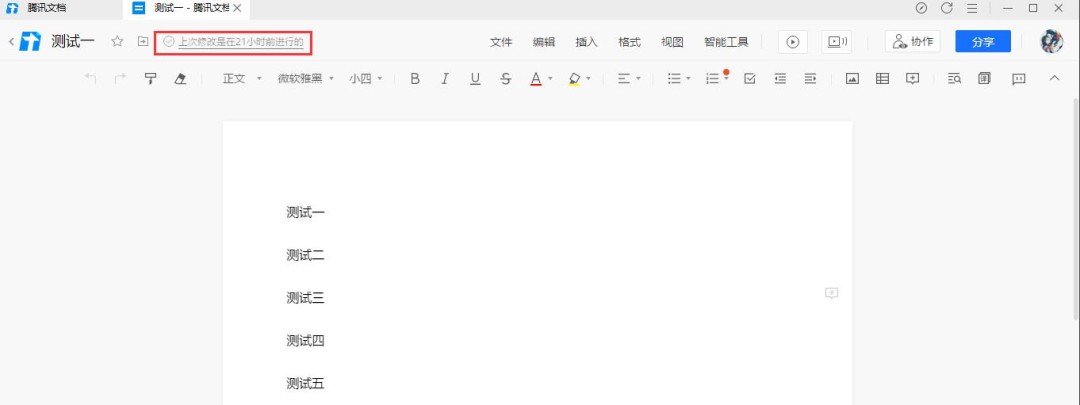This screenshot has width=1080, height=405.
Task: Refresh the page via title bar icon
Action: pos(947,8)
